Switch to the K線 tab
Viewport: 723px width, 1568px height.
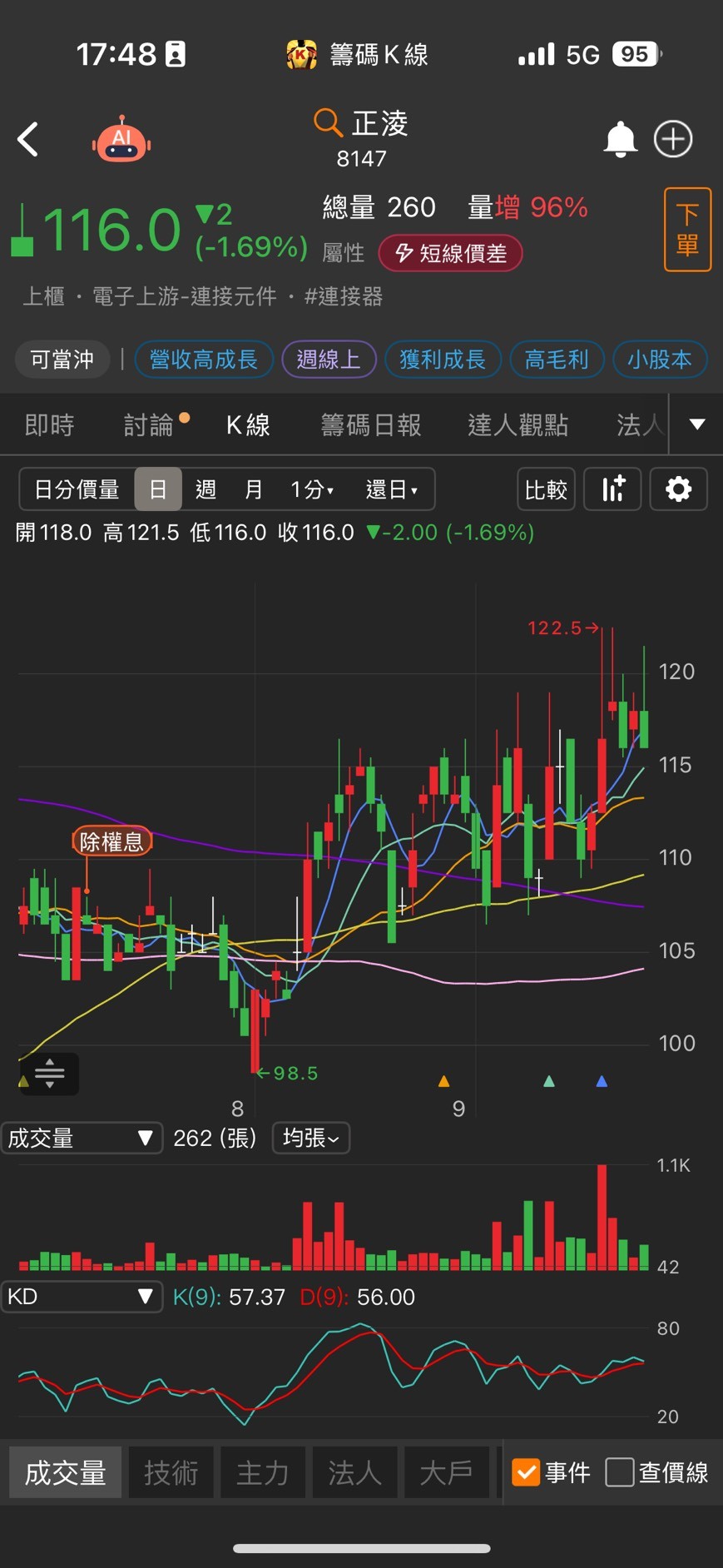pyautogui.click(x=248, y=425)
